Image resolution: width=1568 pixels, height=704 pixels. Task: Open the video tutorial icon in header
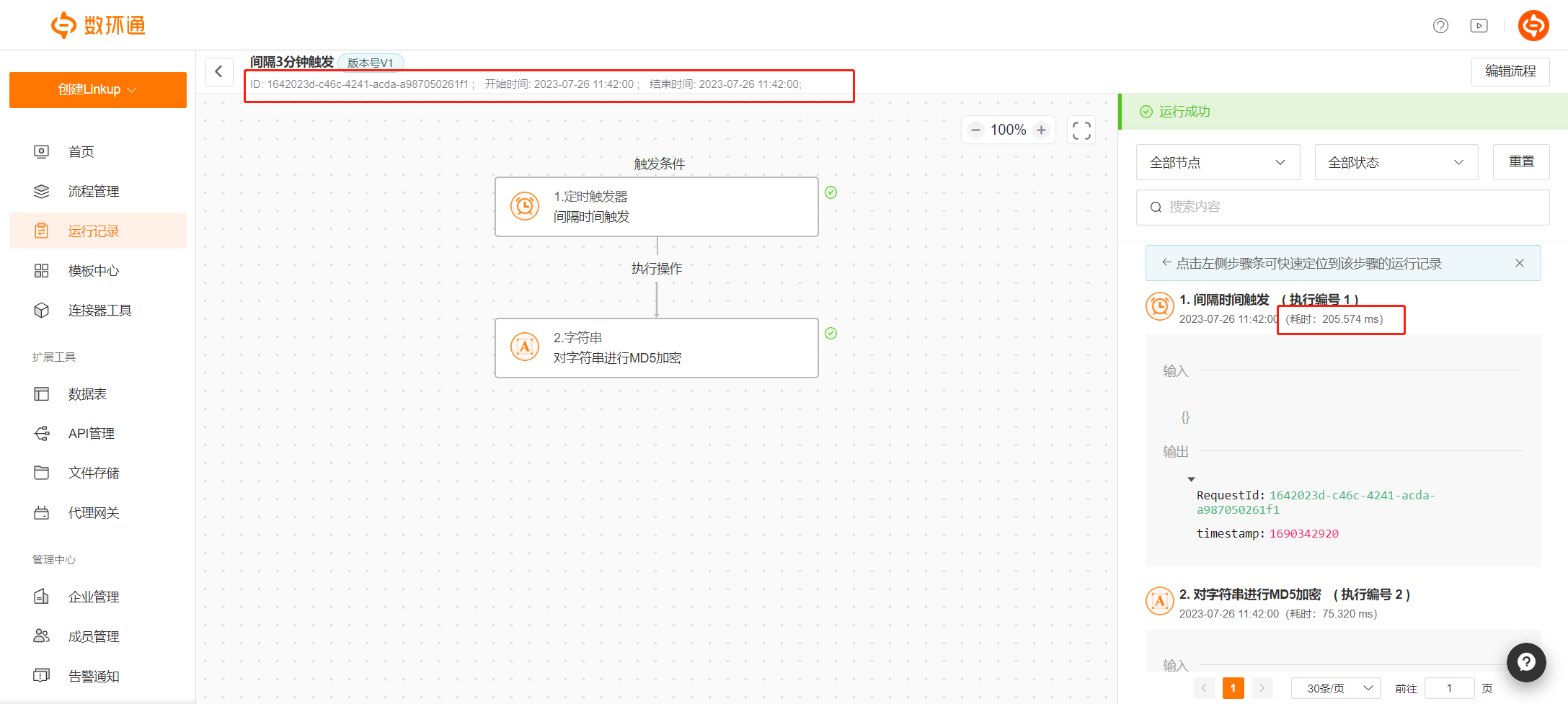(1479, 26)
